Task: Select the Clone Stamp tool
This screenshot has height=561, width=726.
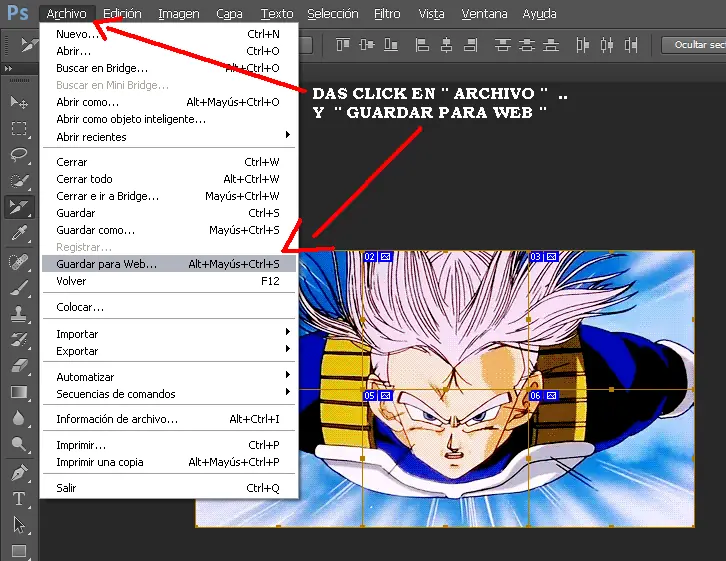Action: click(19, 314)
